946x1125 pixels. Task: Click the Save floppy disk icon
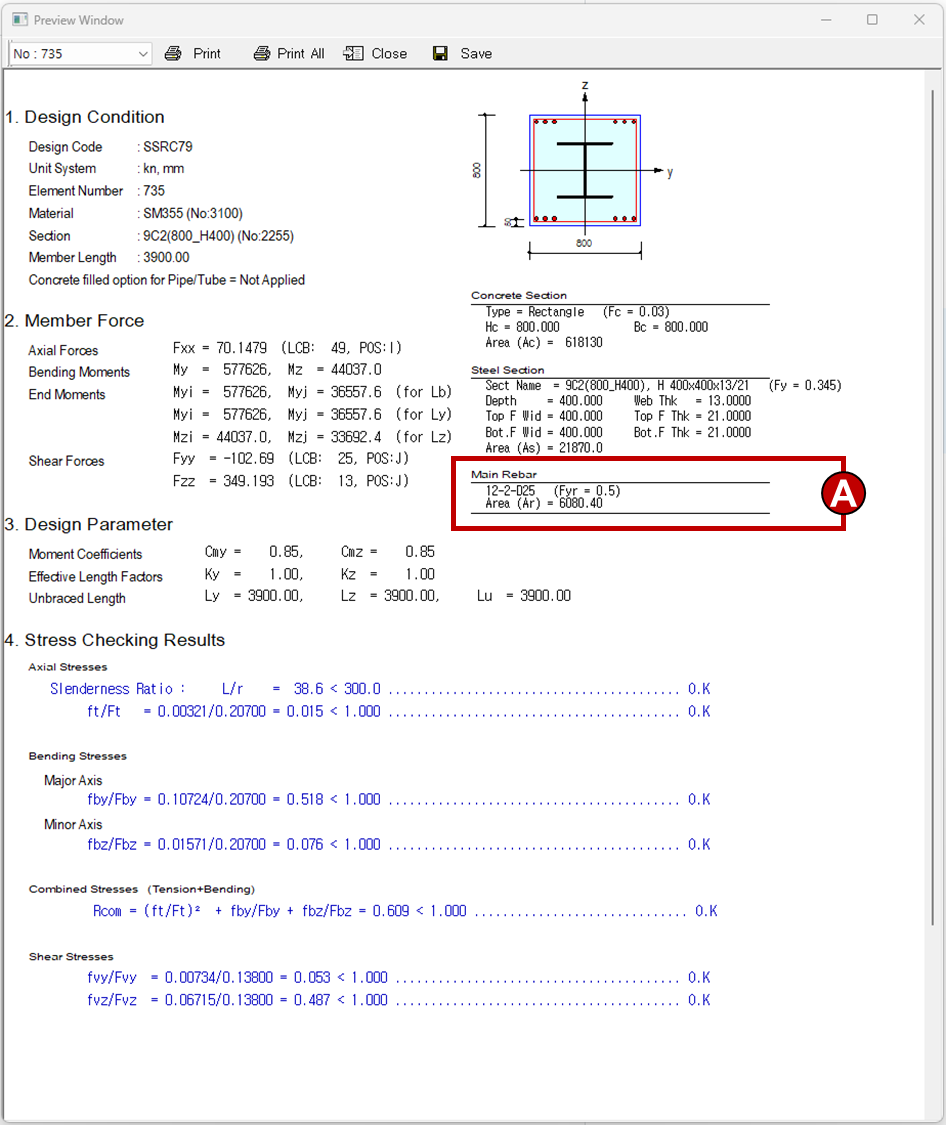tap(440, 53)
